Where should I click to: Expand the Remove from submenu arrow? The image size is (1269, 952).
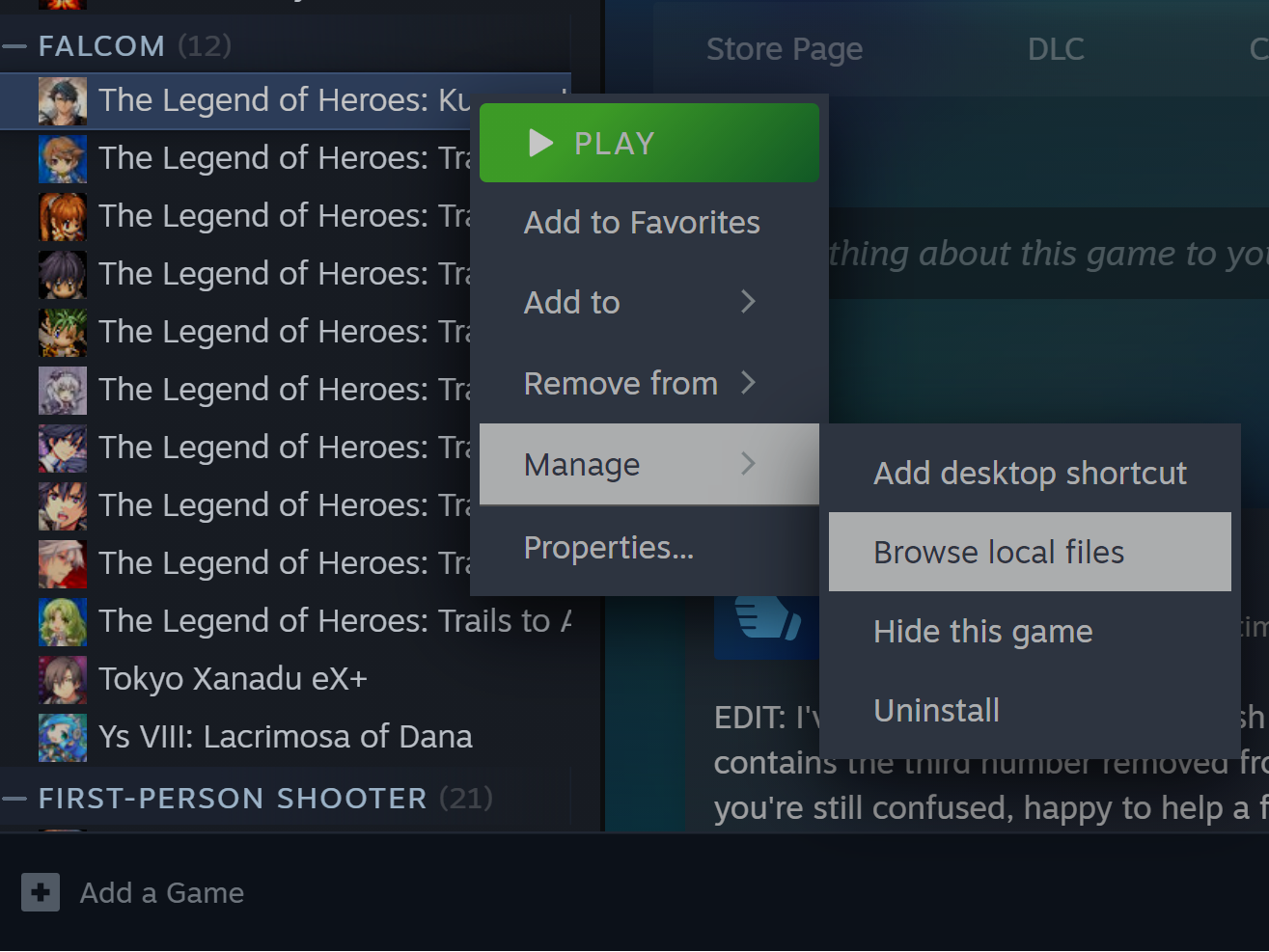(x=748, y=383)
